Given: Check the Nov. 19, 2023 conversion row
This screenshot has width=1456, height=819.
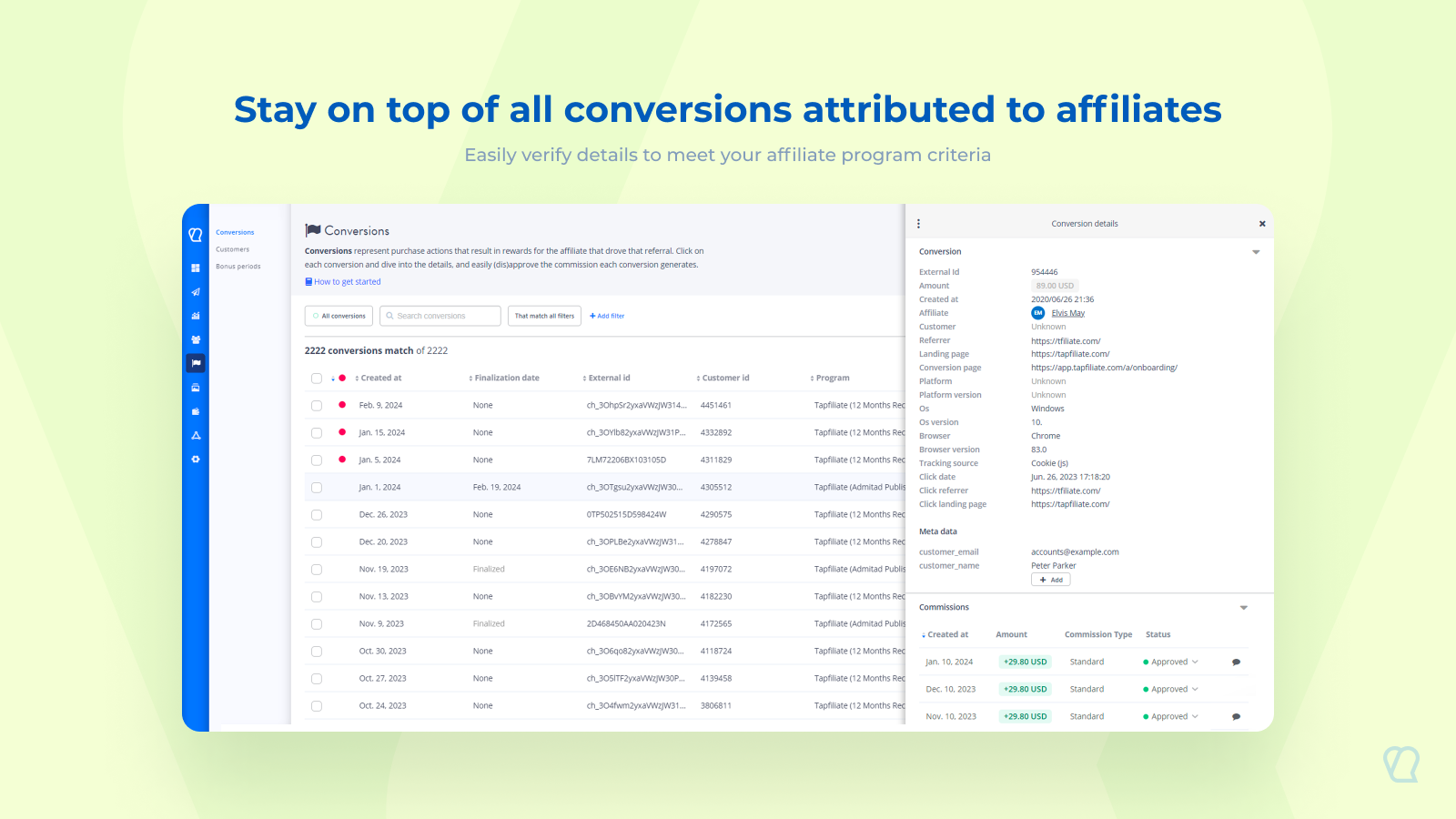Looking at the screenshot, I should [317, 570].
